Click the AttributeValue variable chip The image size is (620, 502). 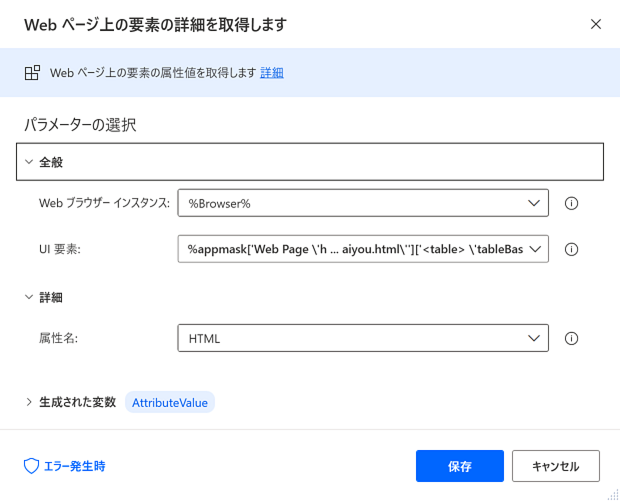pos(170,402)
